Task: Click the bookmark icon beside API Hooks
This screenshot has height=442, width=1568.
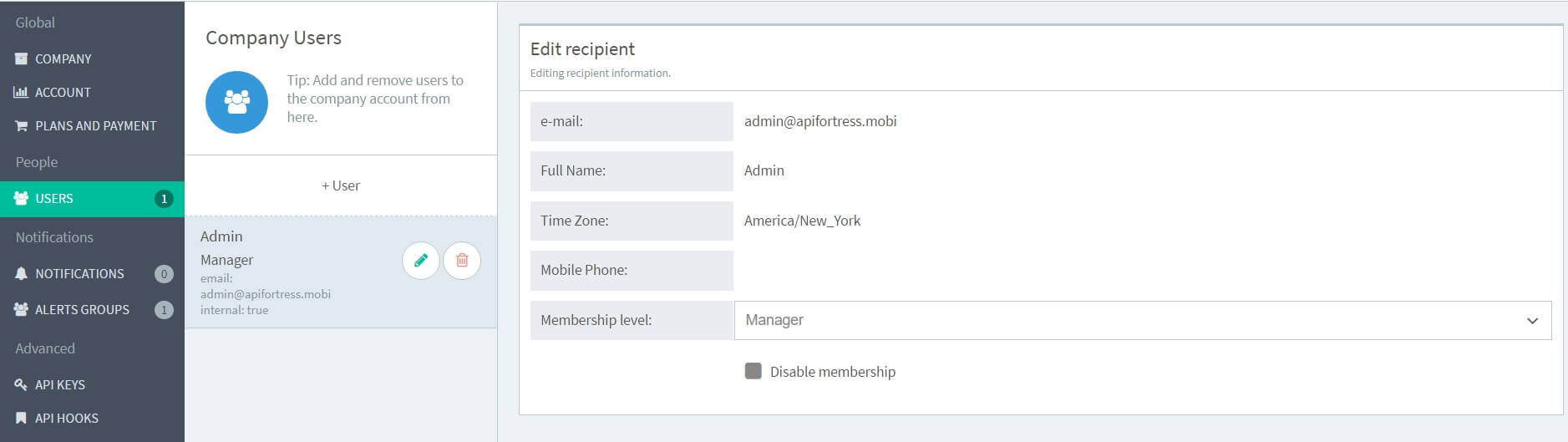Action: pos(21,419)
